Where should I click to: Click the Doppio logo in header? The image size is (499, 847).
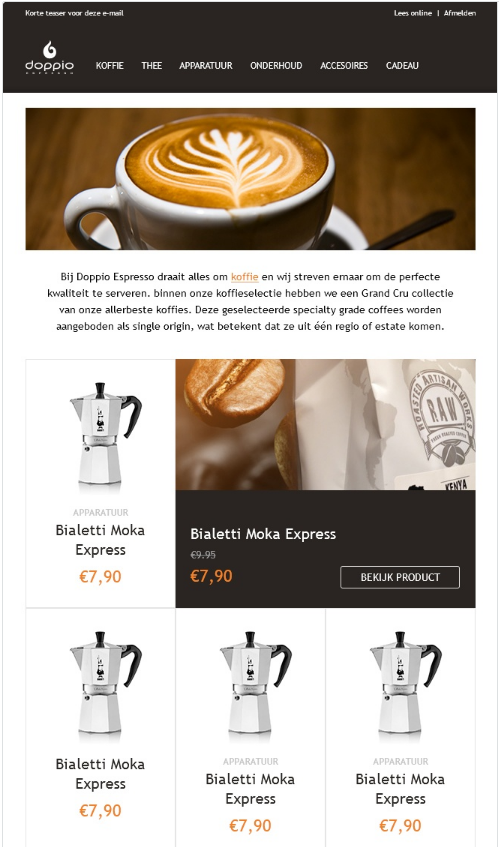tap(49, 57)
